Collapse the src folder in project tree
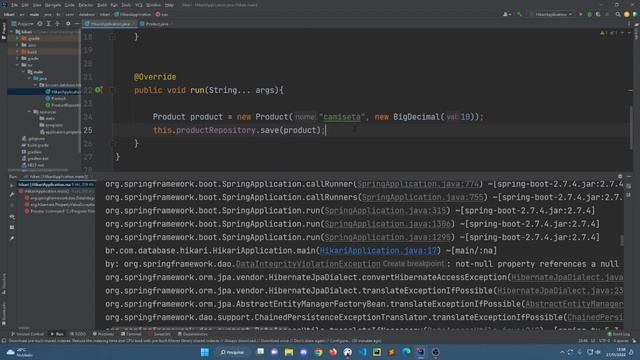Image resolution: width=640 pixels, height=360 pixels. click(18, 65)
